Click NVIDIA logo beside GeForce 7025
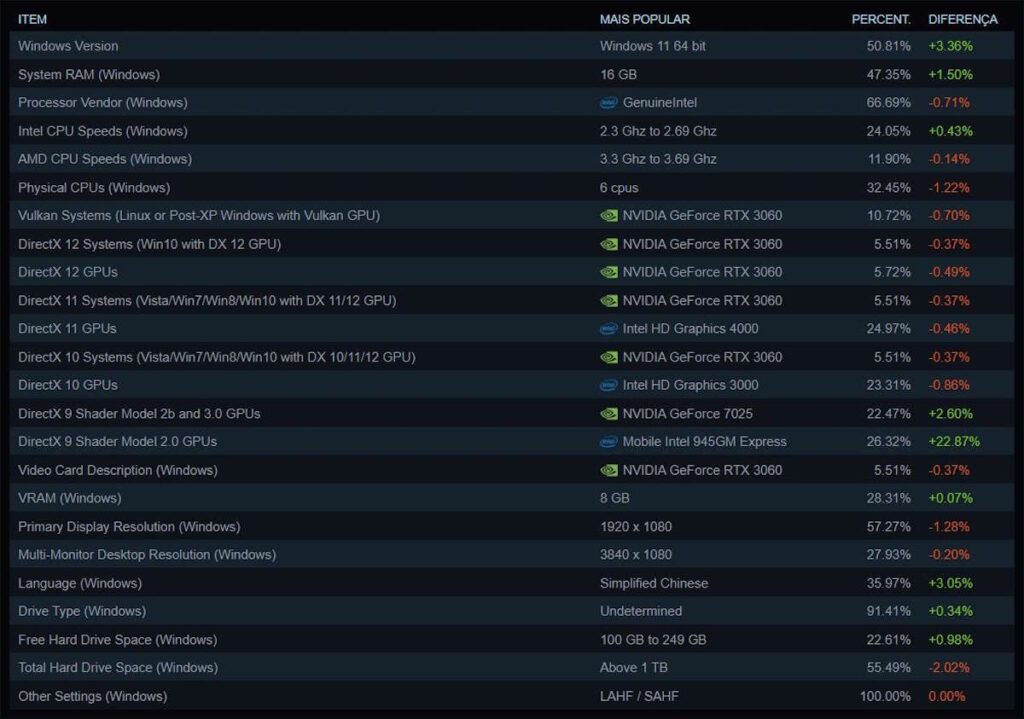This screenshot has width=1024, height=719. click(609, 414)
